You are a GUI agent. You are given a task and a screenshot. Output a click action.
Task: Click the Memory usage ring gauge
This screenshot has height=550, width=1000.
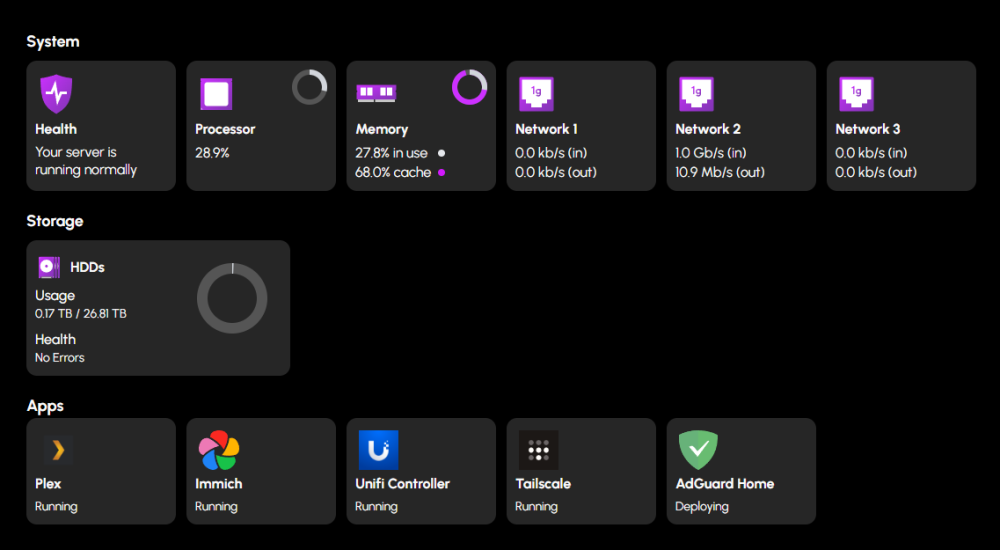point(469,87)
